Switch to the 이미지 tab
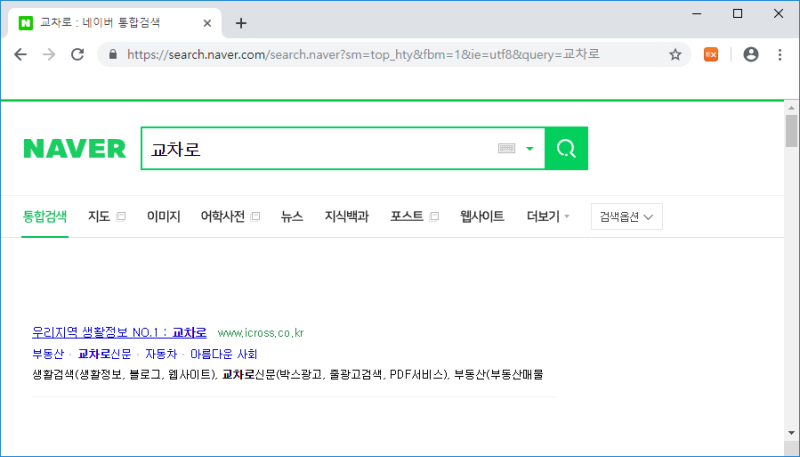This screenshot has width=800, height=457. tap(163, 216)
